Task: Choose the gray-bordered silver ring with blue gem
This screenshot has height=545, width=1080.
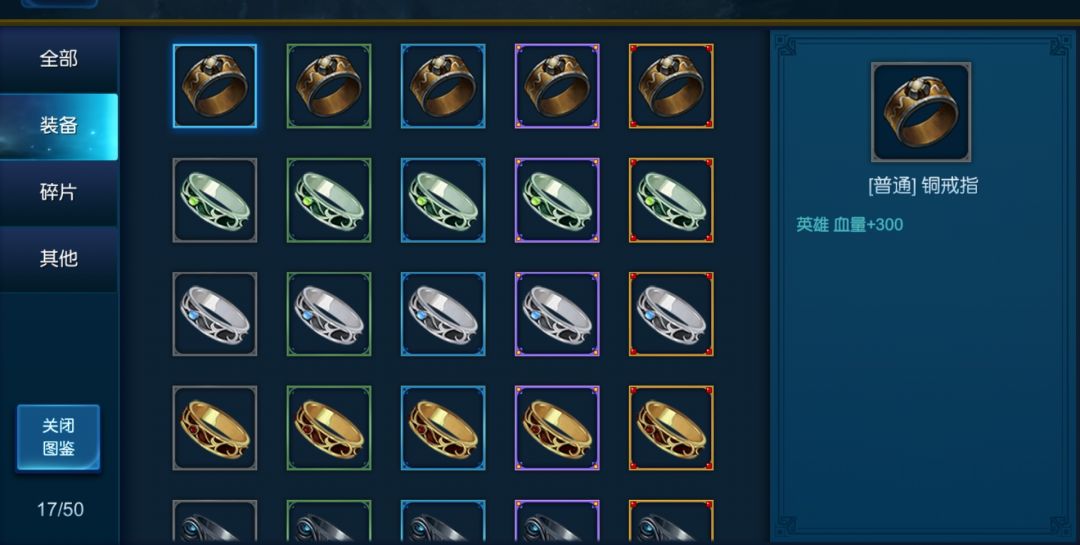Action: pyautogui.click(x=214, y=314)
